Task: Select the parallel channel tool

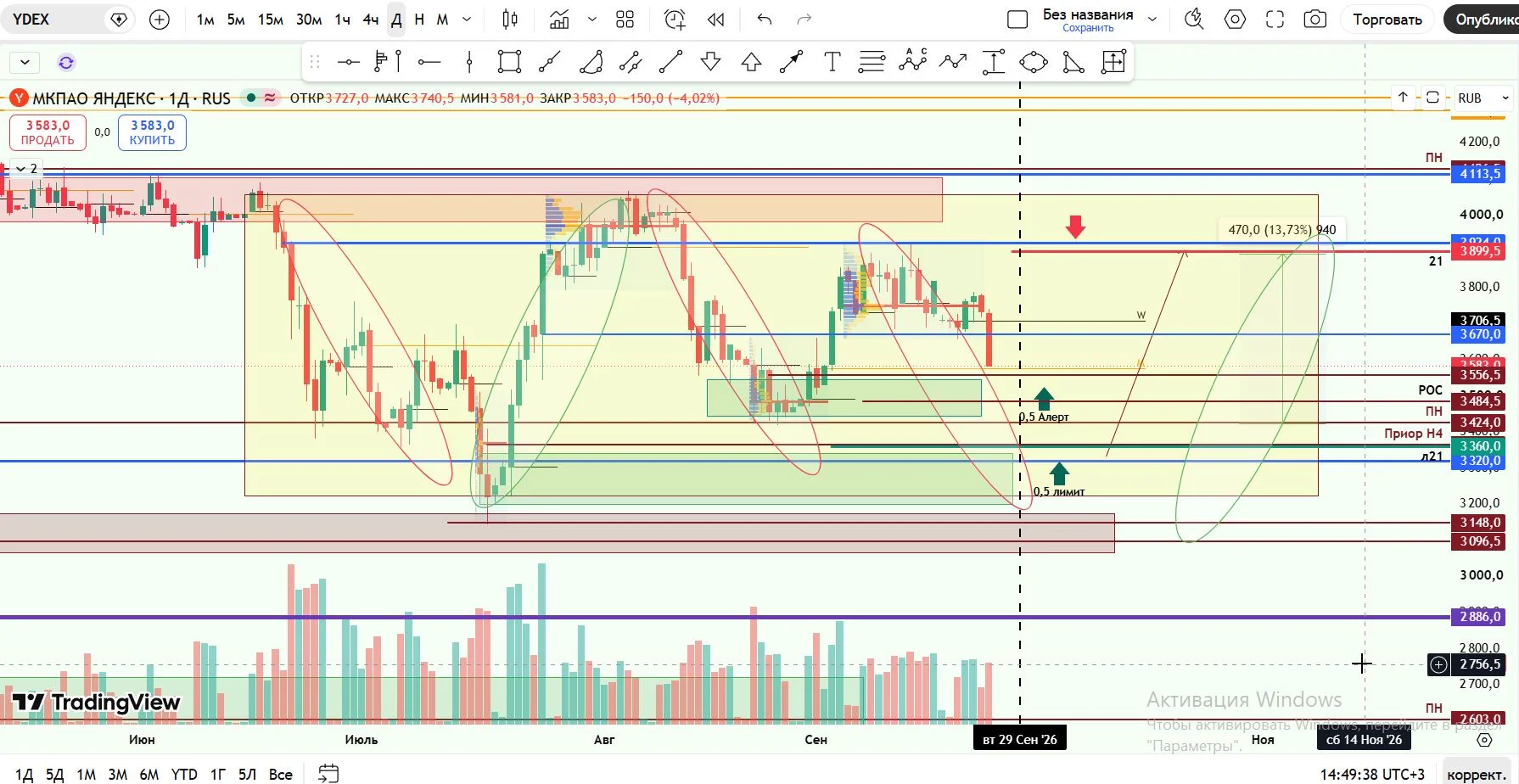Action: coord(631,62)
